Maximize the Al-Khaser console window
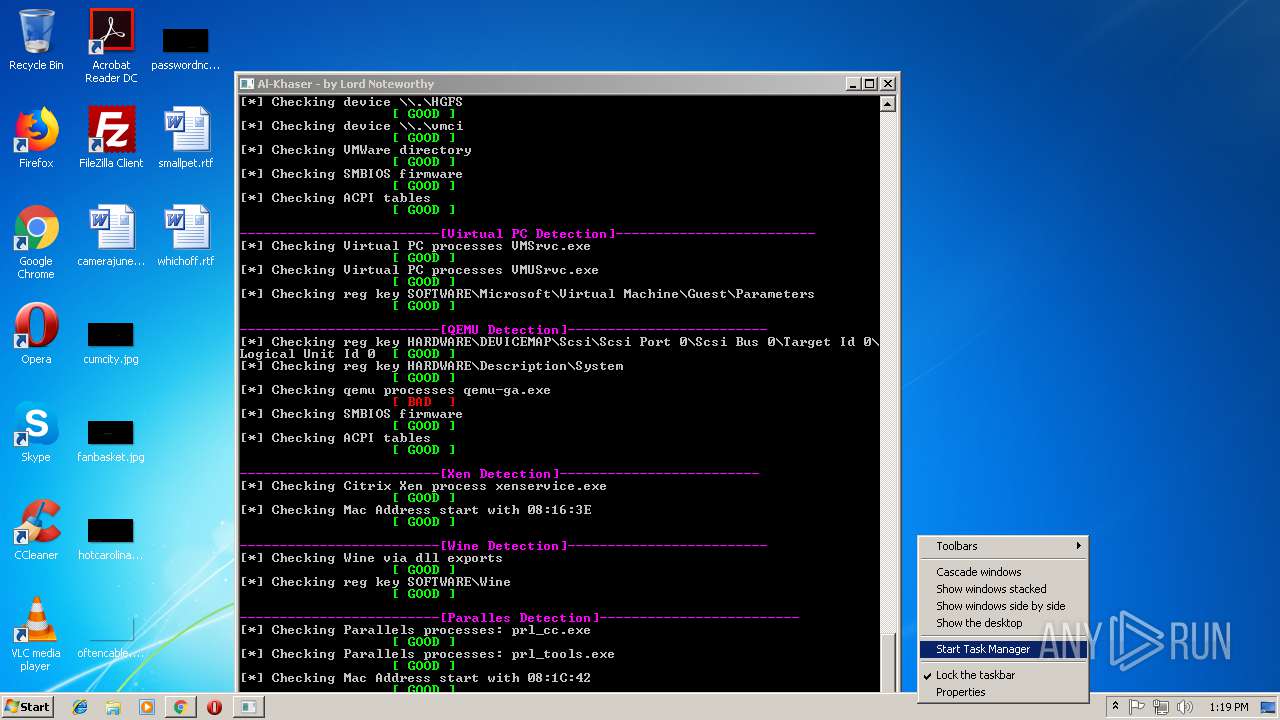The image size is (1280, 720). coord(869,84)
